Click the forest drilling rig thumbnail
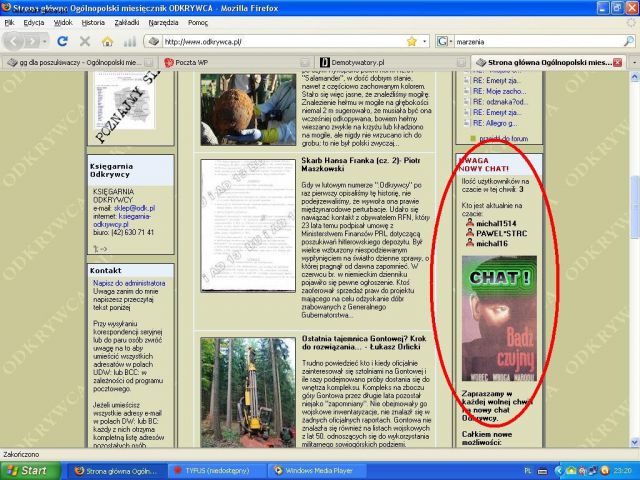Screen dimensions: 640x480 (248, 392)
